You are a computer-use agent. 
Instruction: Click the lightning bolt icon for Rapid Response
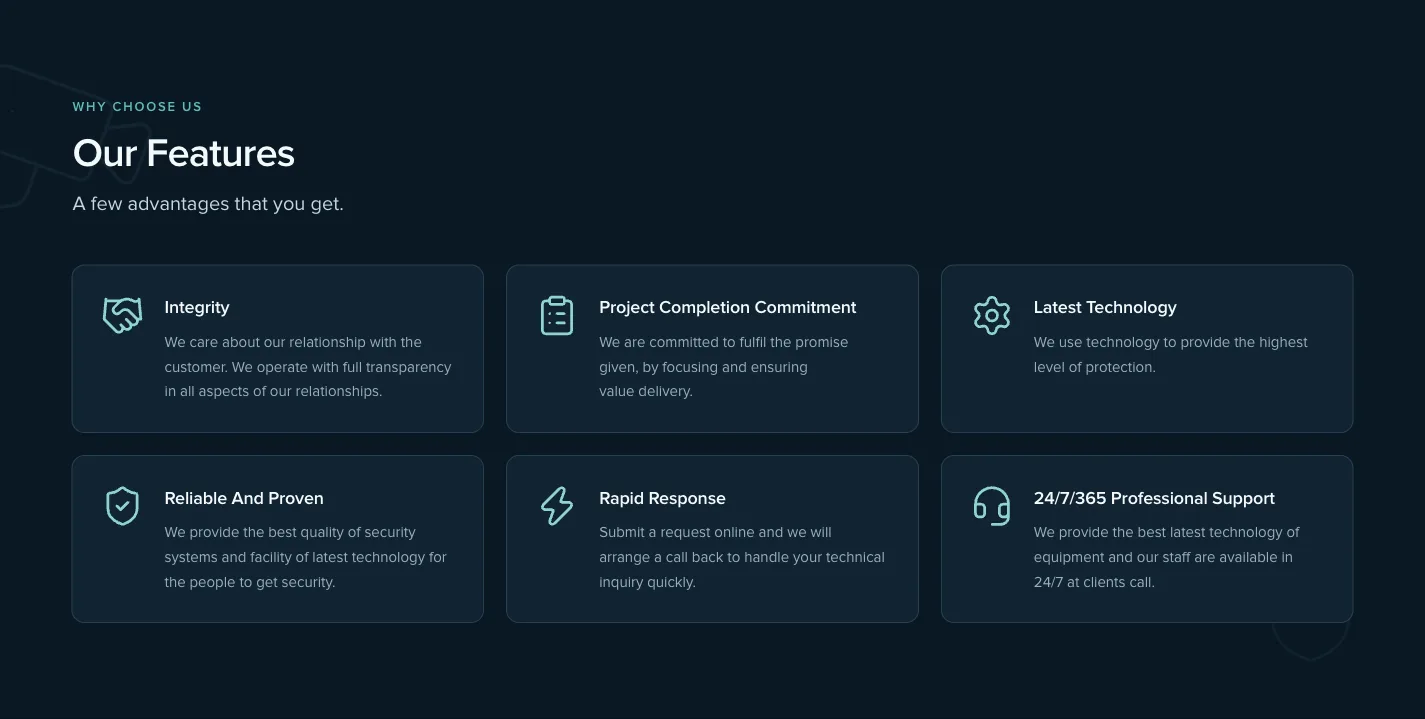557,506
